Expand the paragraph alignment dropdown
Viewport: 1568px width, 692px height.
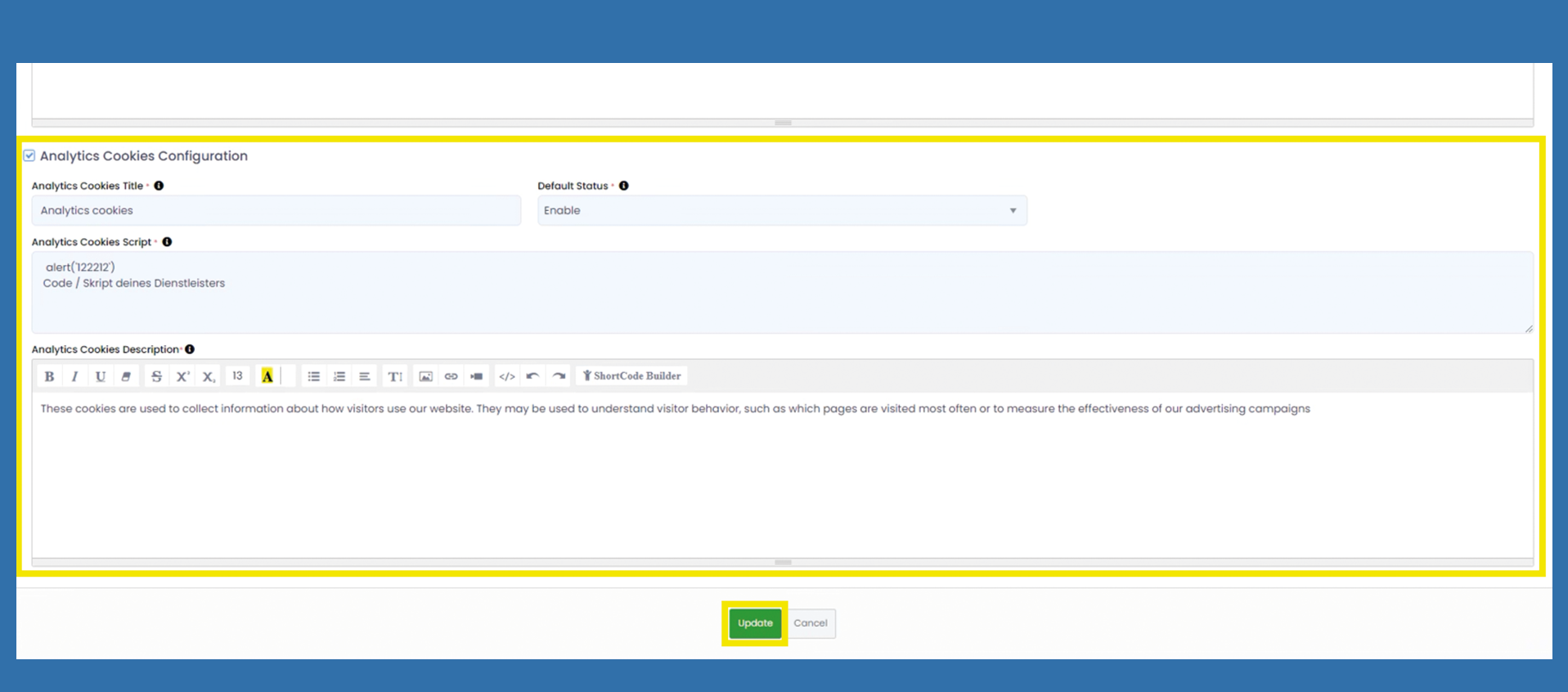tap(365, 376)
